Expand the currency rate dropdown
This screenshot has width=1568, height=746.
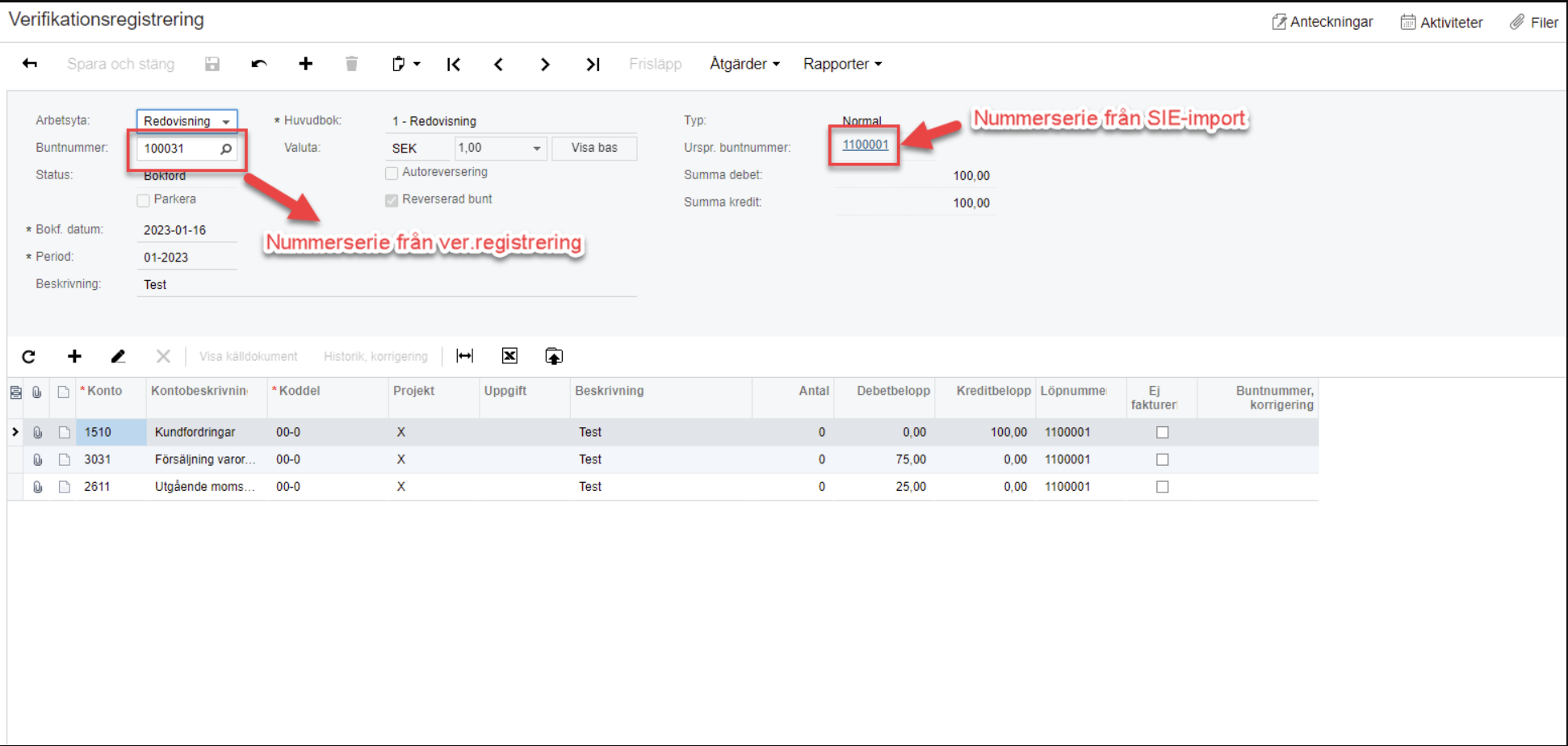(536, 149)
